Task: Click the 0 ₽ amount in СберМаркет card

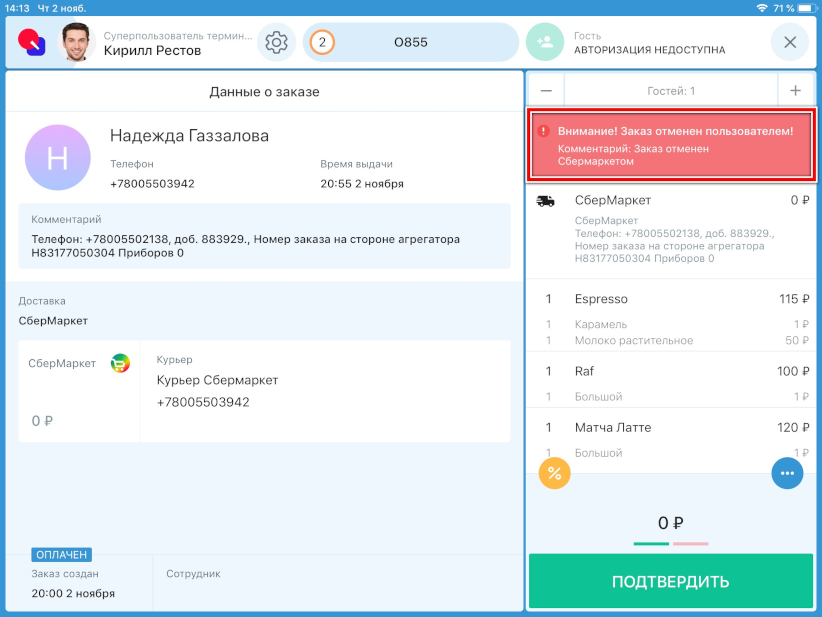Action: click(x=42, y=421)
